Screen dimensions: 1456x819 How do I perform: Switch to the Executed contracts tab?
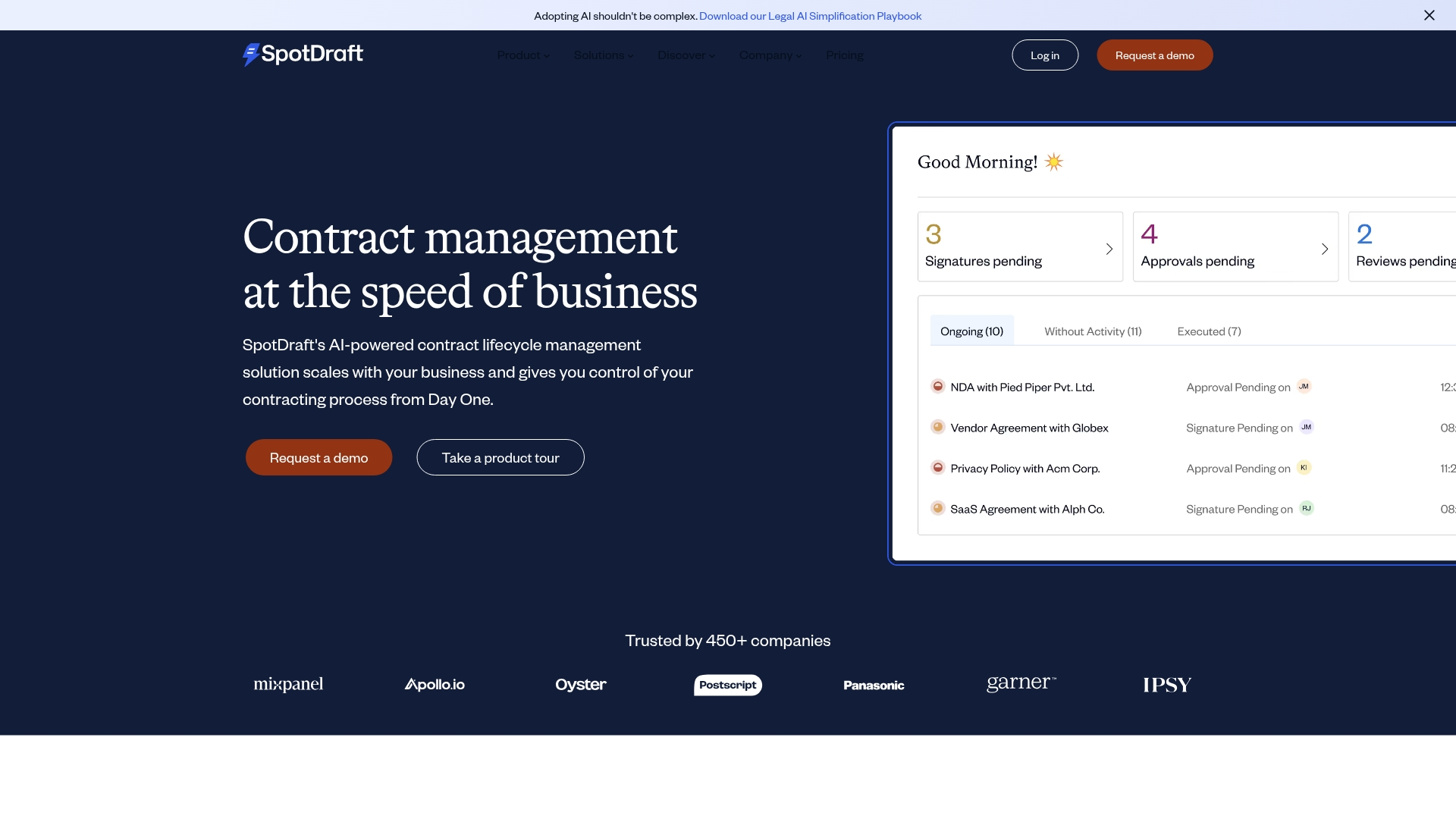1209,331
